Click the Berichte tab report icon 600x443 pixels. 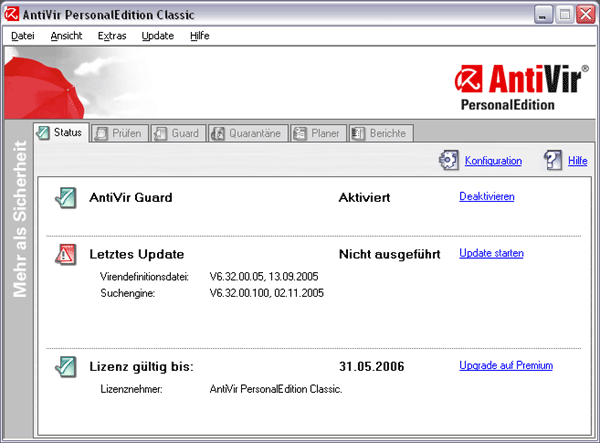(x=359, y=134)
